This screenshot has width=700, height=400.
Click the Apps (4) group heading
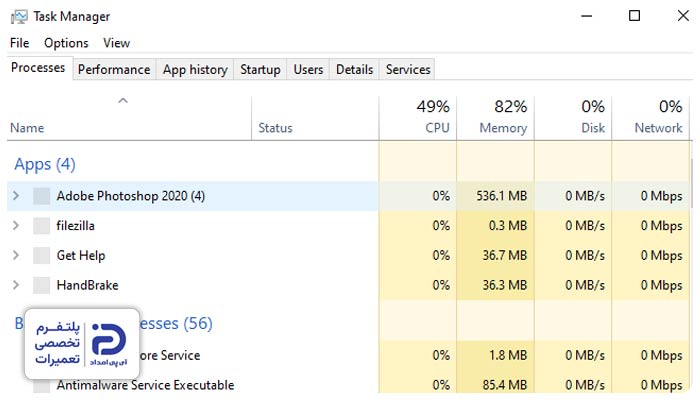click(45, 164)
